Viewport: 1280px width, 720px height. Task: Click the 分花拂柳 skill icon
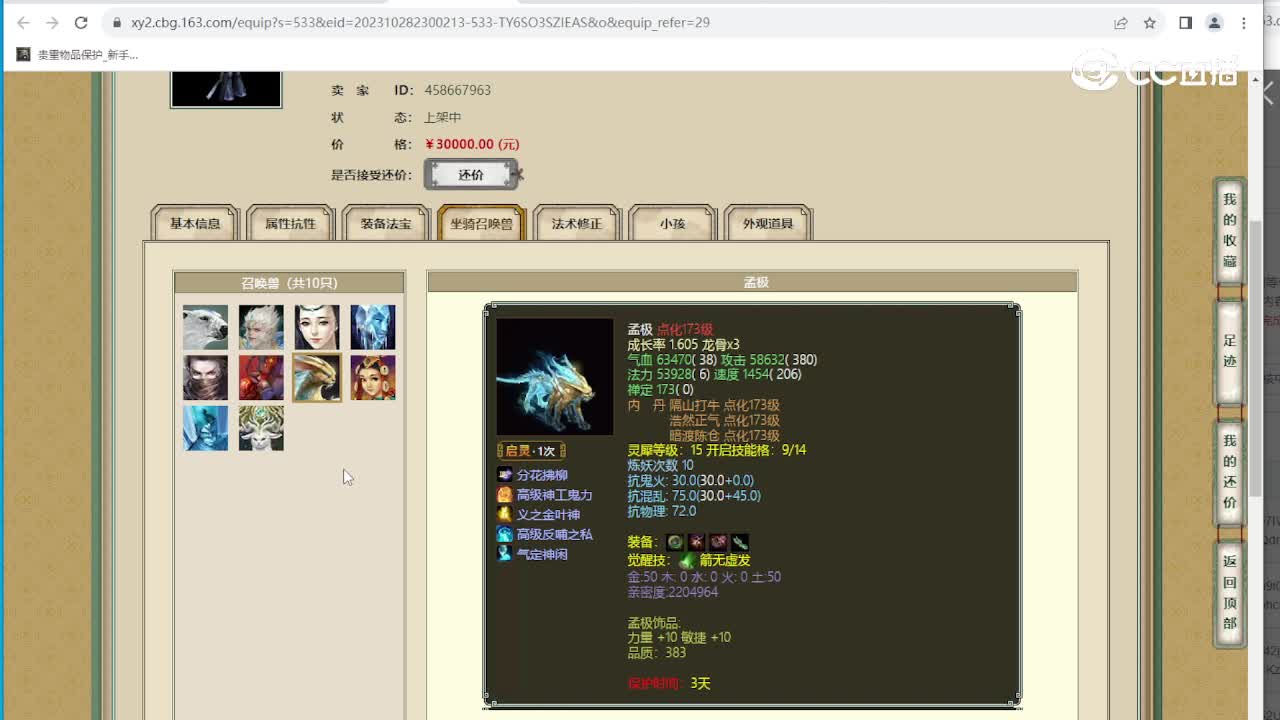pyautogui.click(x=505, y=475)
